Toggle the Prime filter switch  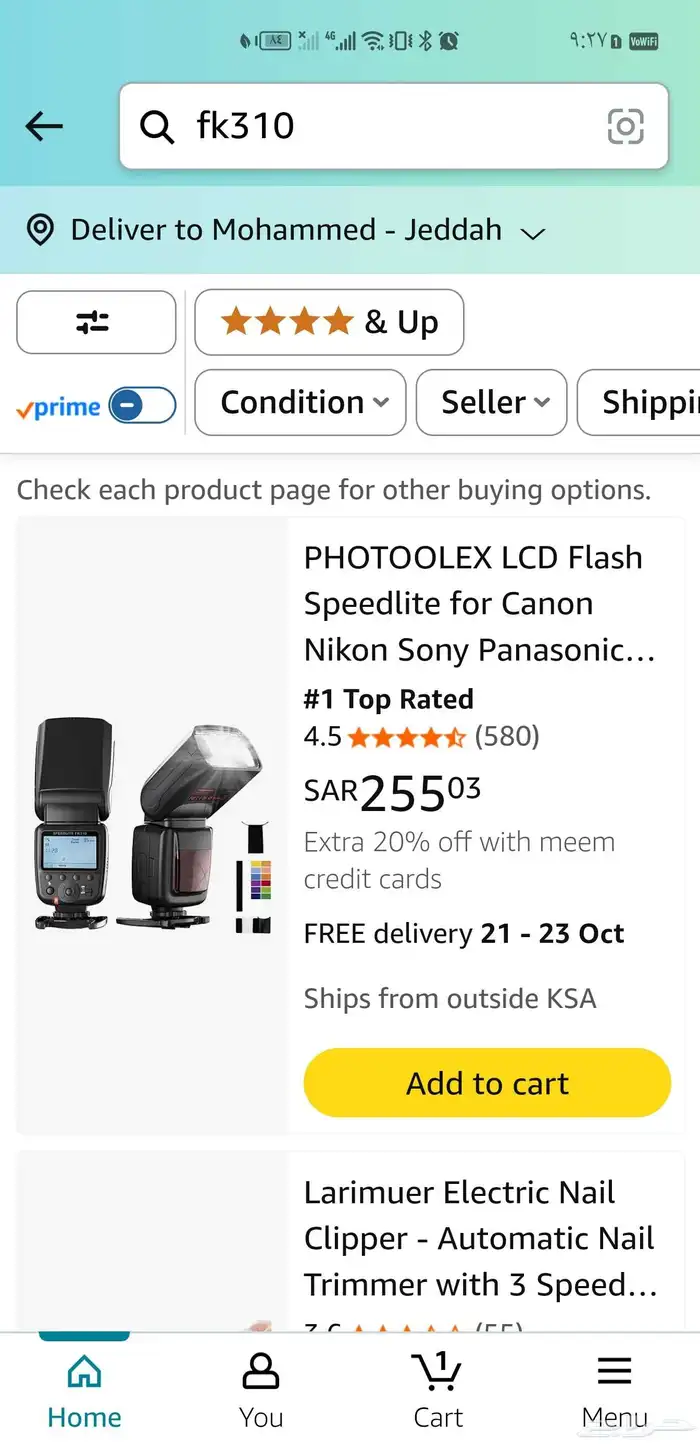[141, 405]
